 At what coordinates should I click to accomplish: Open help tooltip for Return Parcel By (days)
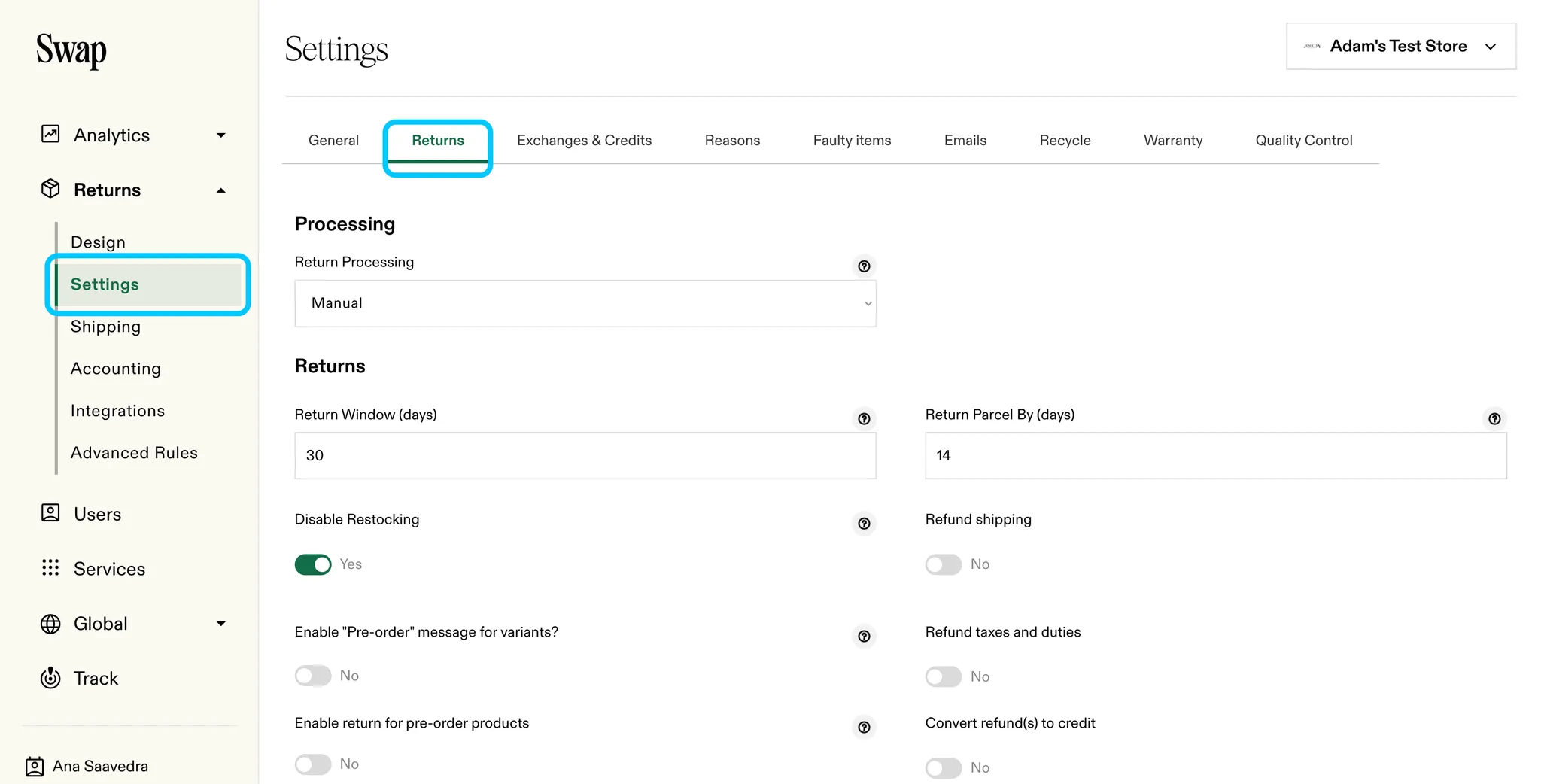[x=1494, y=419]
